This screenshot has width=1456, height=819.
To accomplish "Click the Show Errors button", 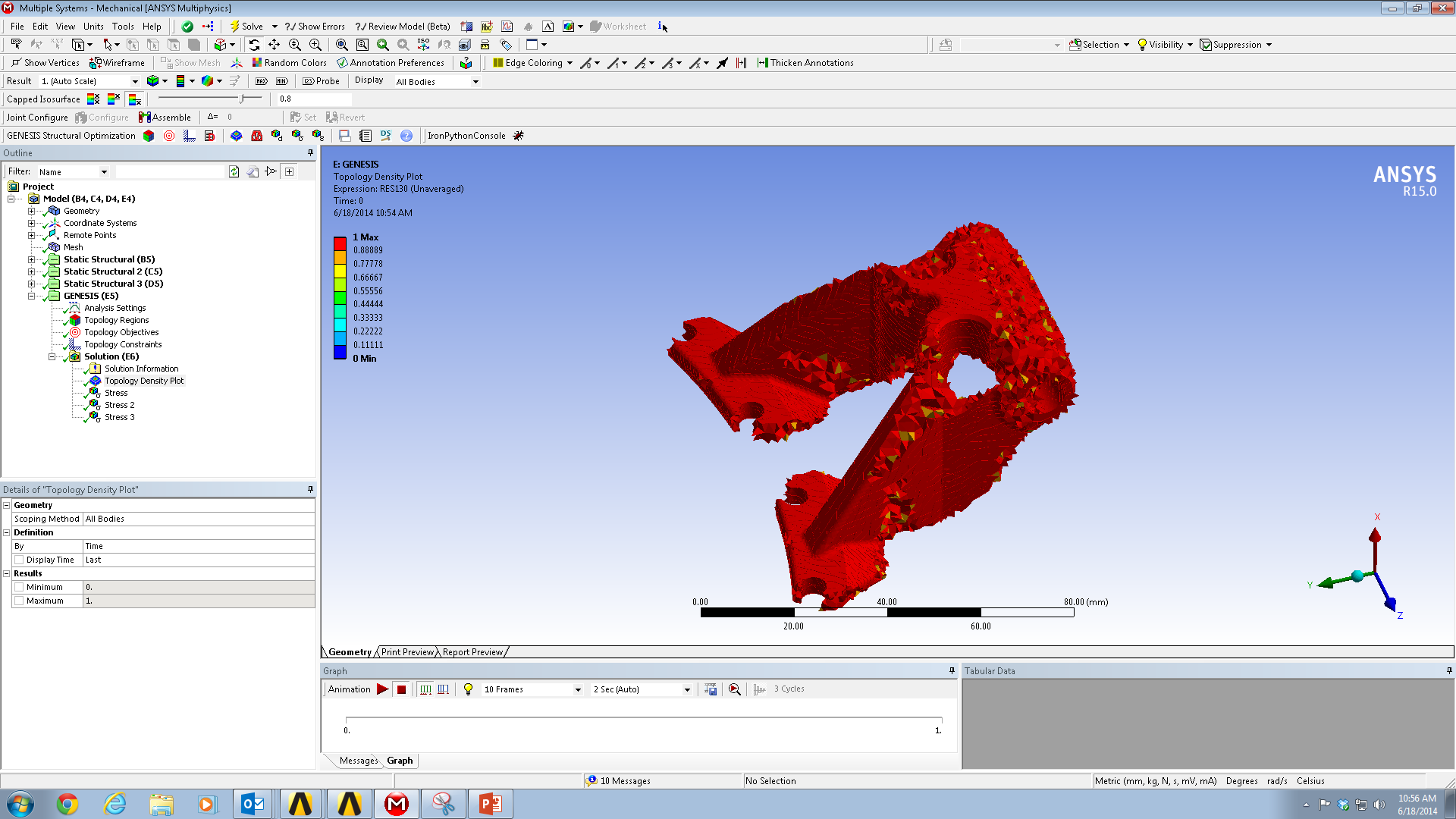I will click(x=315, y=26).
